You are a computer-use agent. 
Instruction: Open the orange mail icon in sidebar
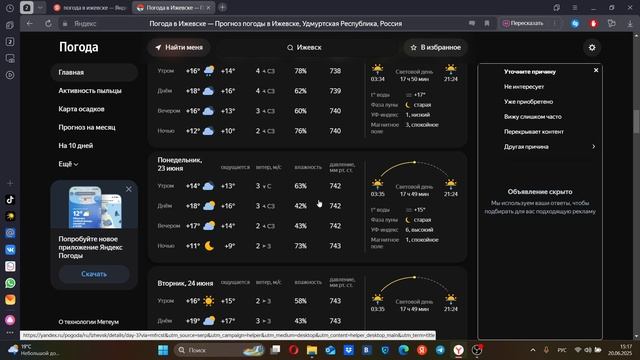tap(10, 300)
